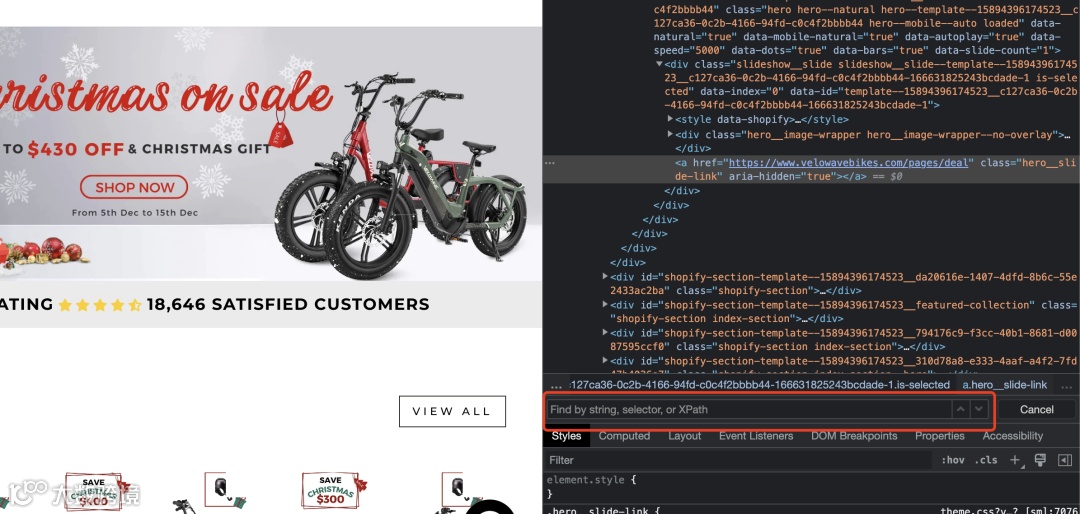
Task: Click the electric bikes hero image
Action: point(401,176)
